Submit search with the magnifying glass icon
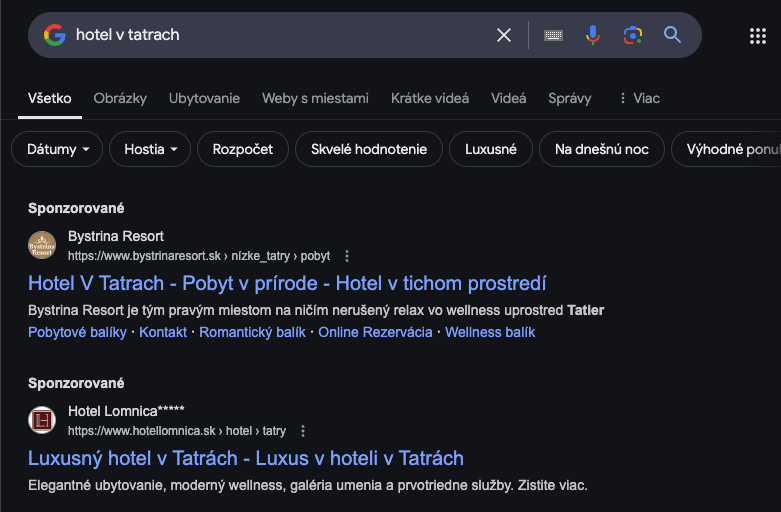The height and width of the screenshot is (512, 781). (672, 34)
